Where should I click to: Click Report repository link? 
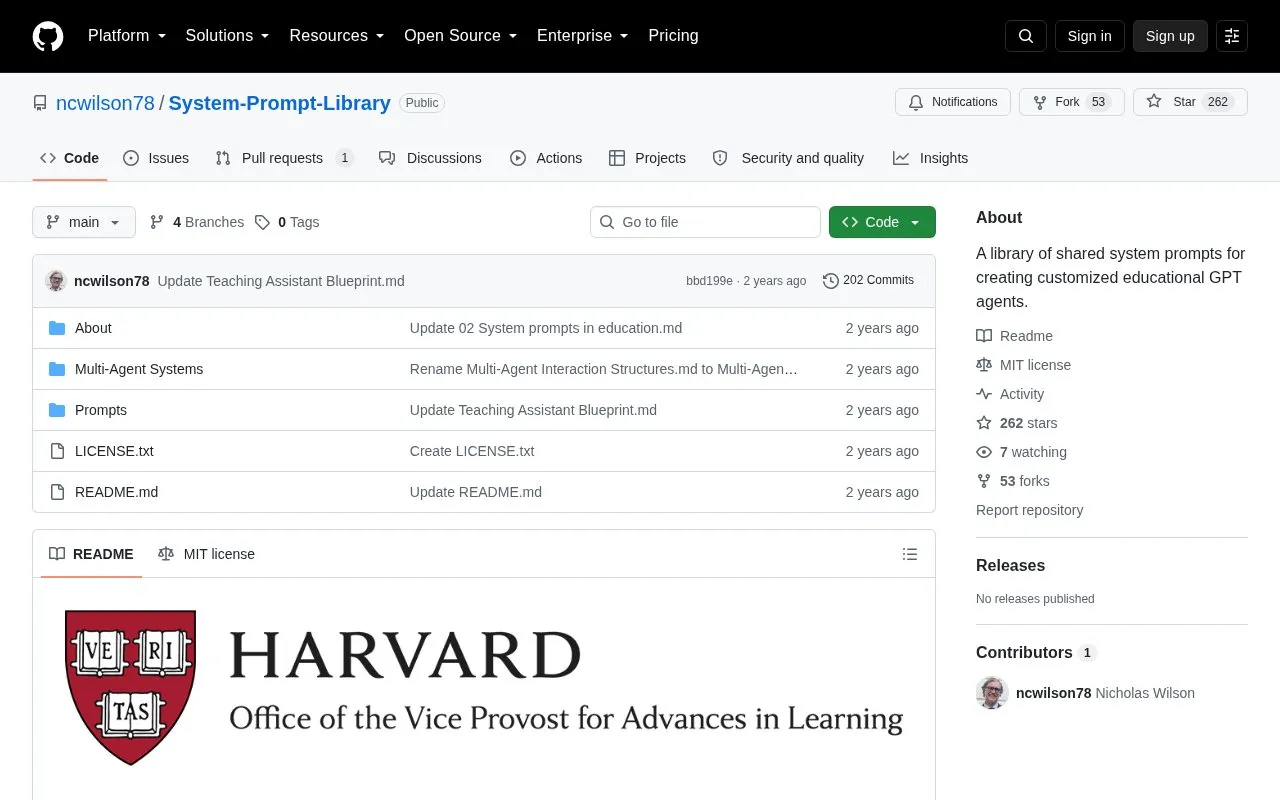1029,510
